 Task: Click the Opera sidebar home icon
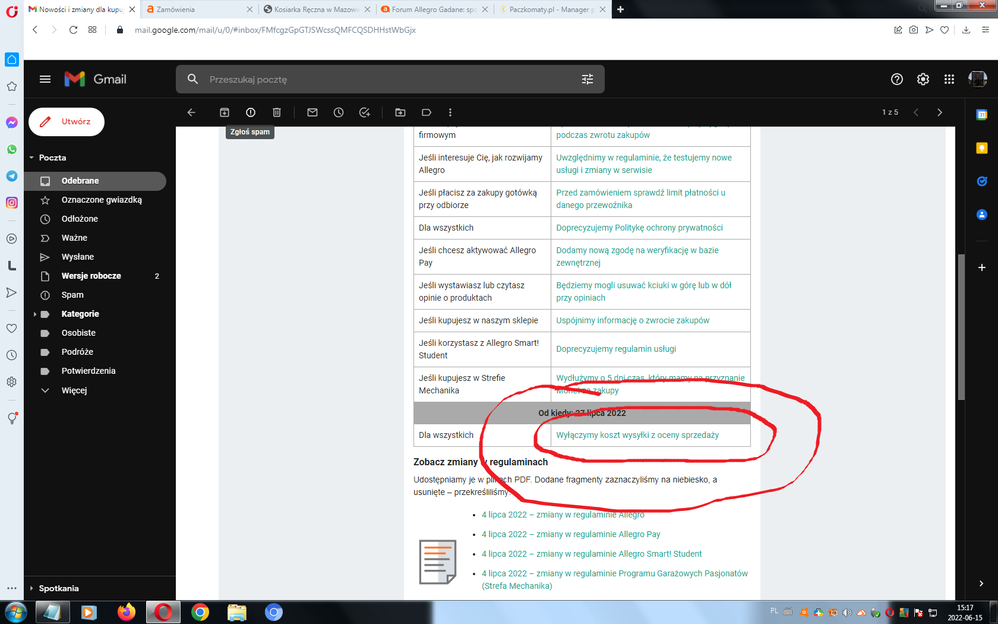click(x=11, y=59)
